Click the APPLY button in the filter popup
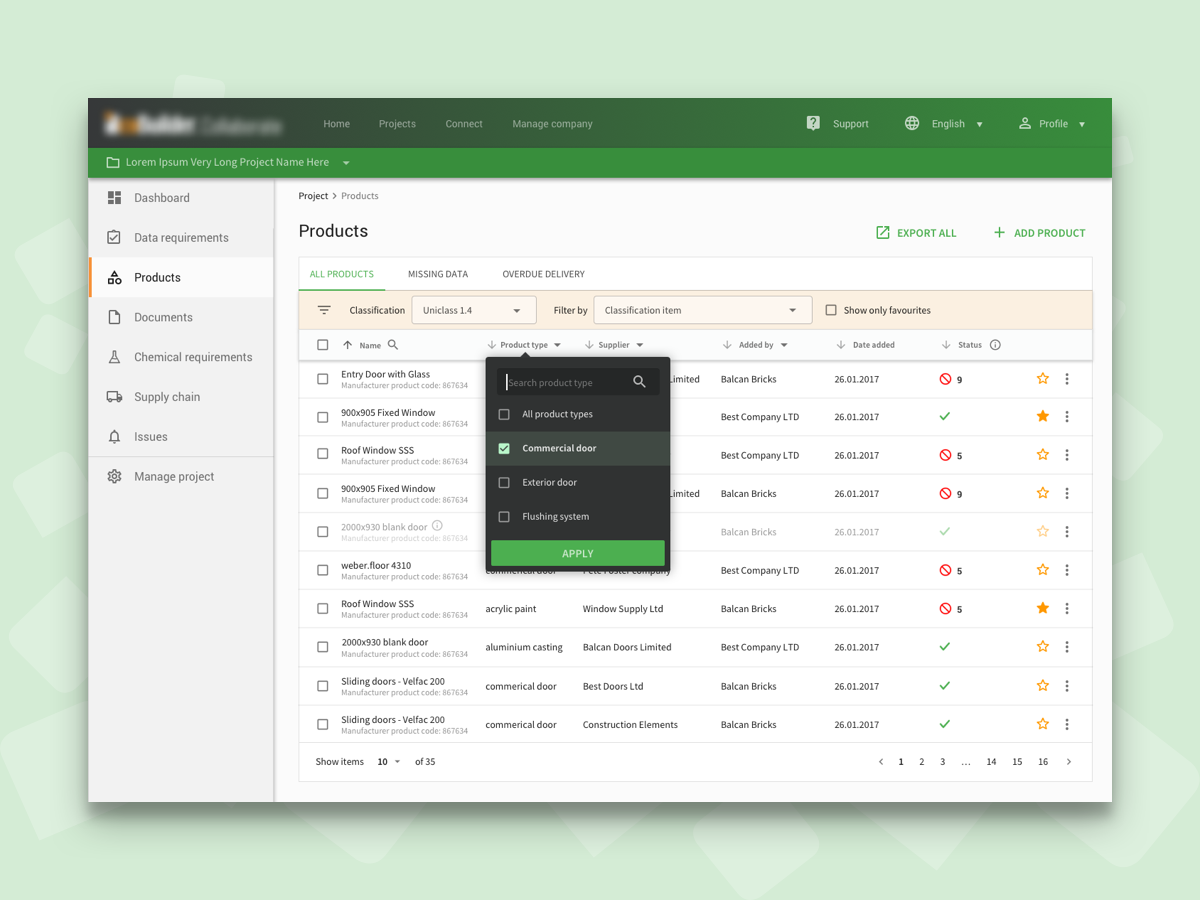Viewport: 1200px width, 900px height. click(577, 552)
